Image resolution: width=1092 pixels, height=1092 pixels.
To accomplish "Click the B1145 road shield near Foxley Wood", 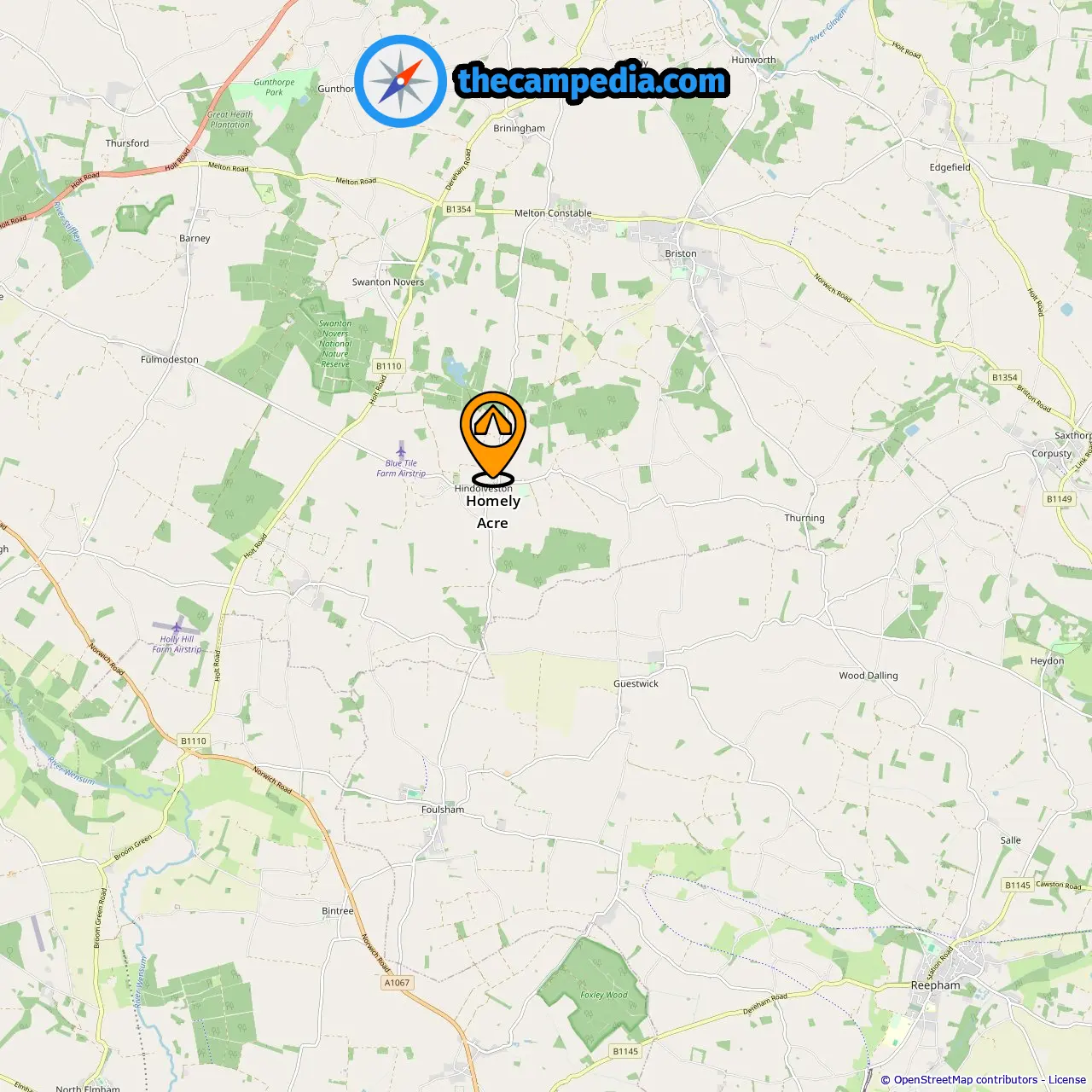I will (625, 1051).
